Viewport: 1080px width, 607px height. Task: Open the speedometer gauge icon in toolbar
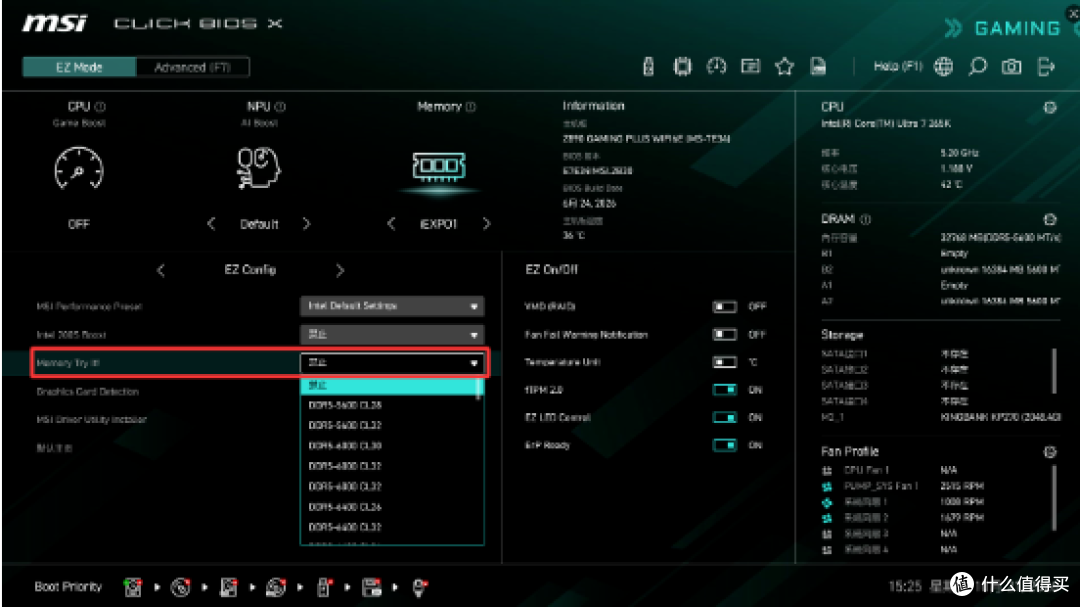pyautogui.click(x=716, y=67)
